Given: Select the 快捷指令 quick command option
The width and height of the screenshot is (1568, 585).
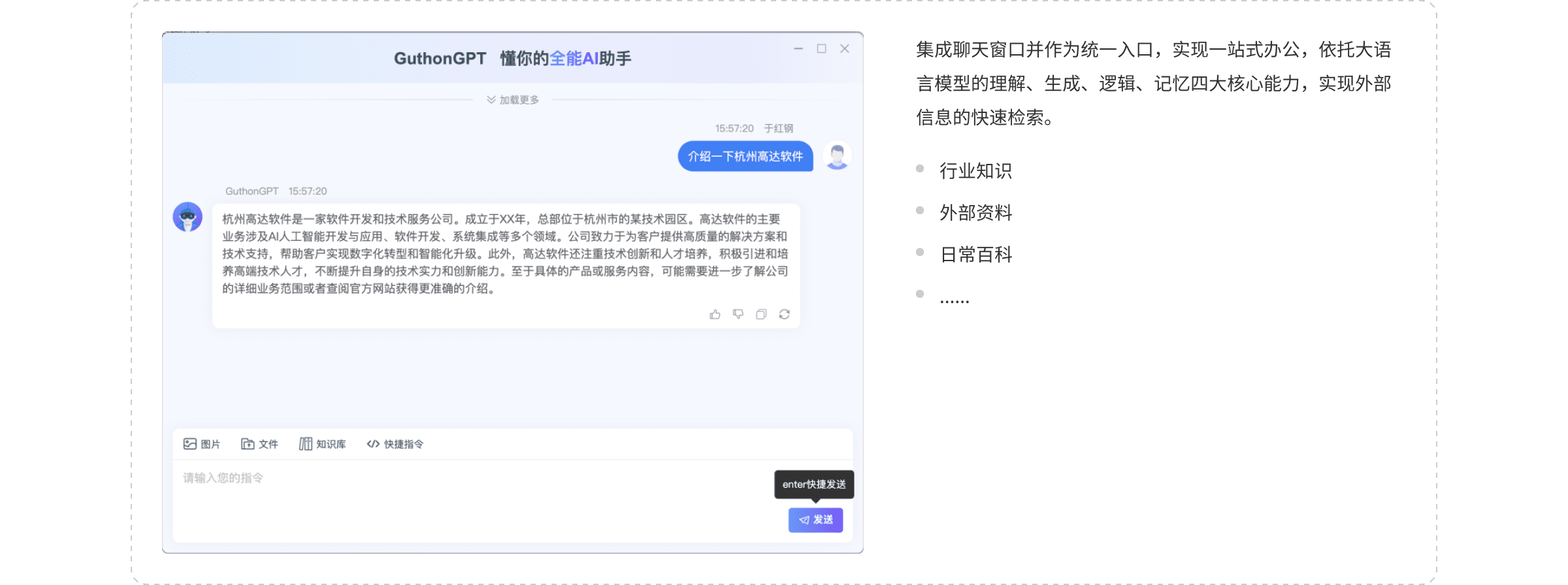Looking at the screenshot, I should point(395,444).
